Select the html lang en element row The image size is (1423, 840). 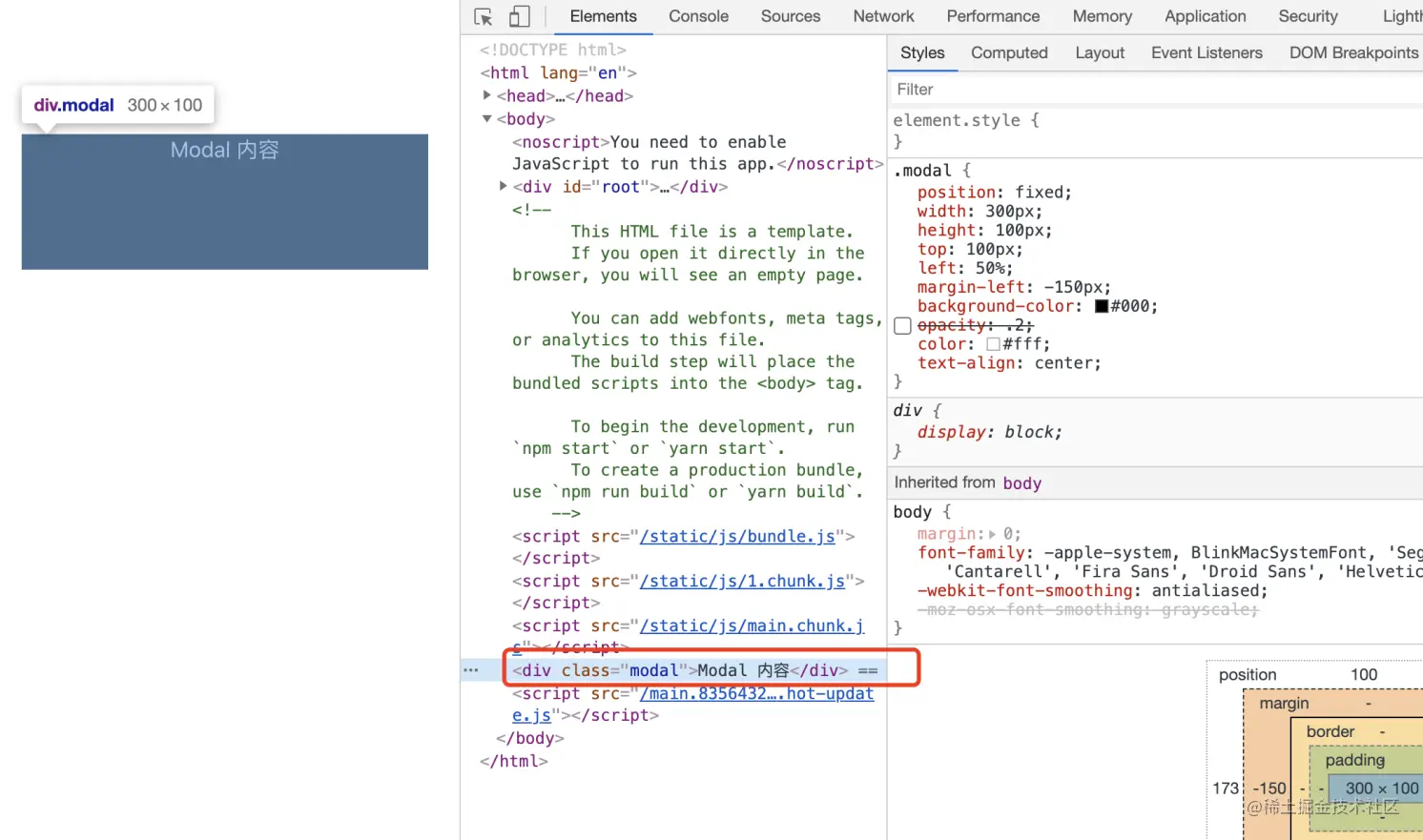tap(558, 72)
